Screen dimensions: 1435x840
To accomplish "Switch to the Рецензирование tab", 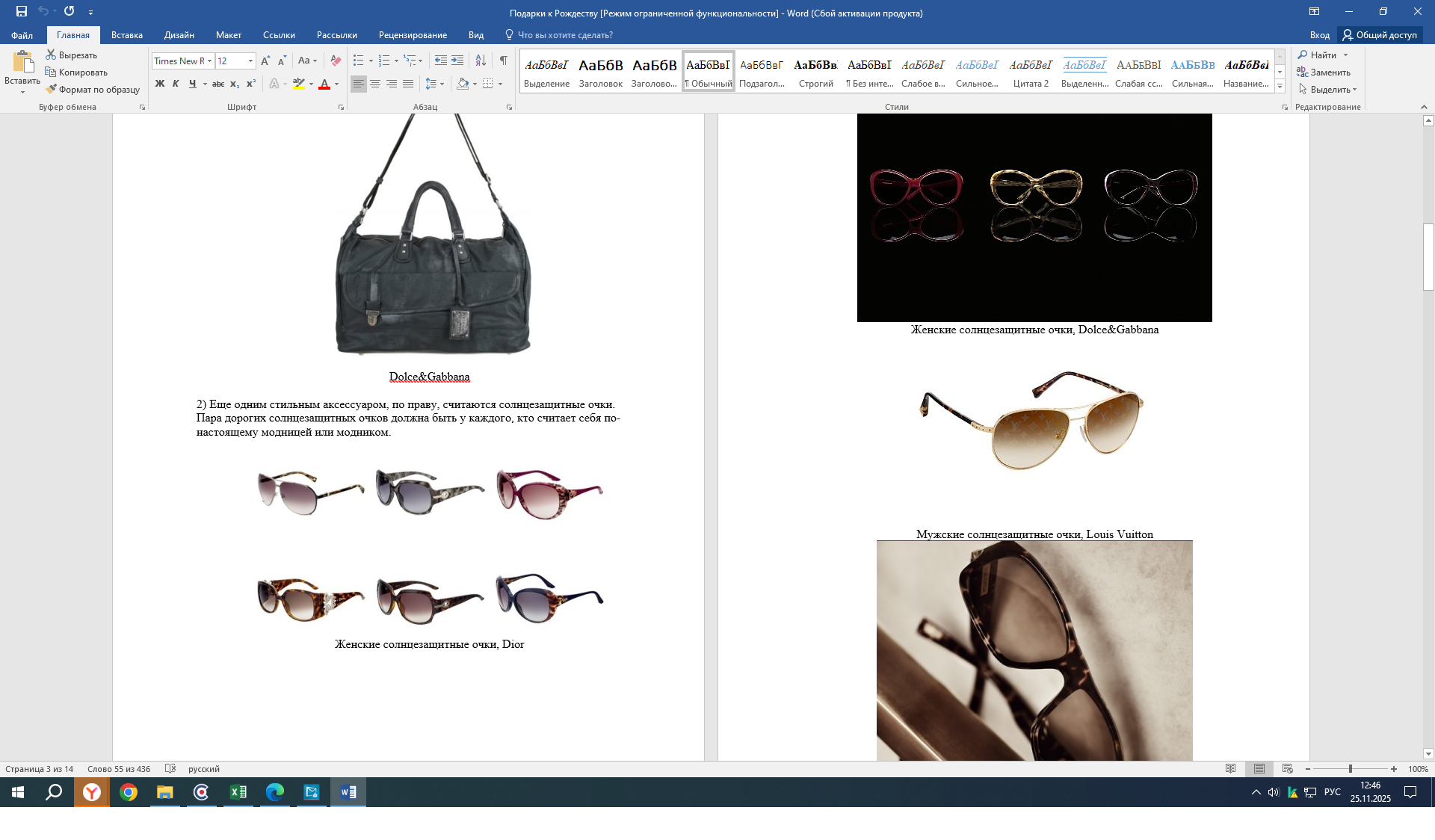I will (x=413, y=35).
